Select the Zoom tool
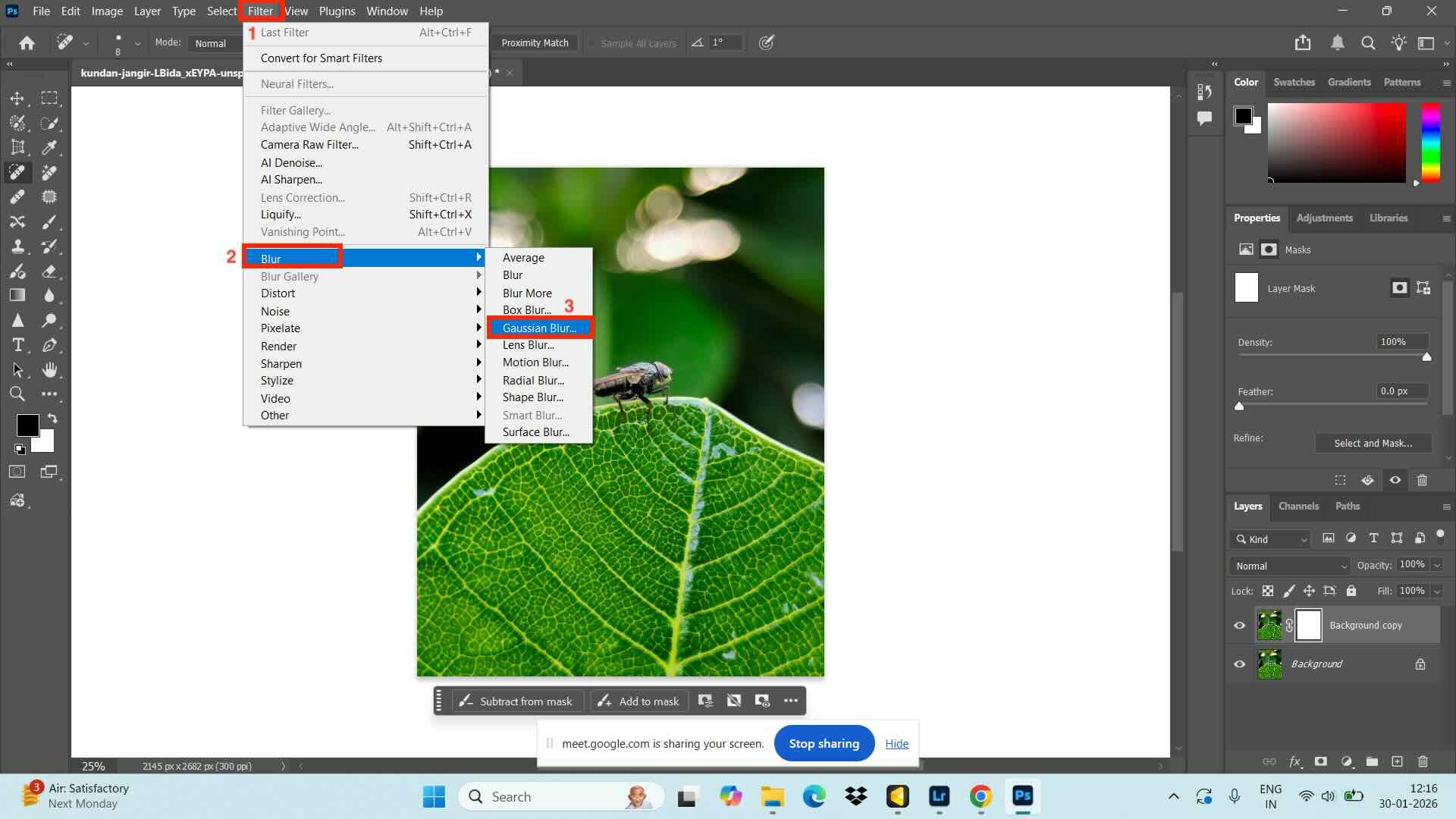The image size is (1456, 819). click(x=17, y=394)
